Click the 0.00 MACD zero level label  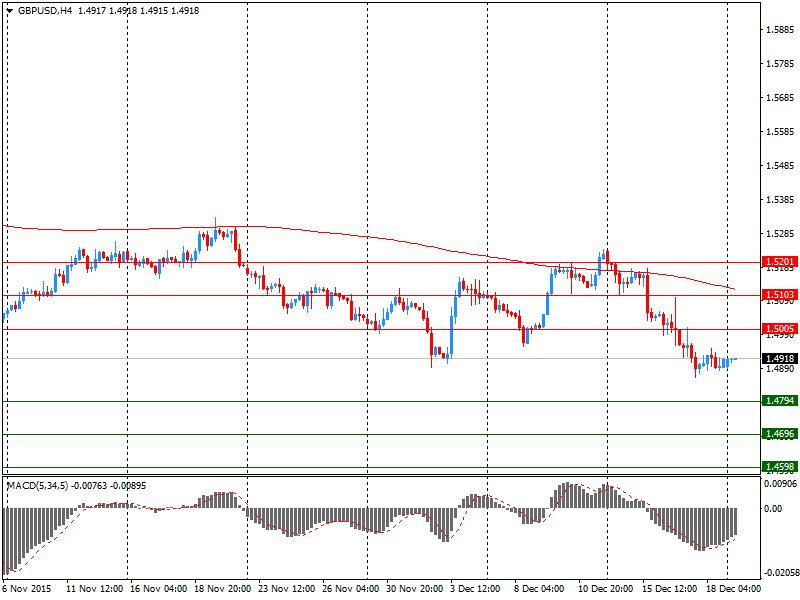773,509
